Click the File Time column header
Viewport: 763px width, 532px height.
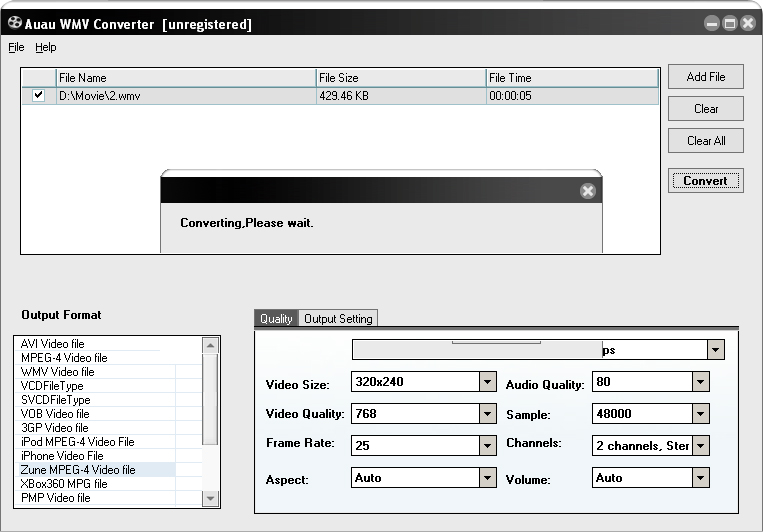pyautogui.click(x=572, y=78)
